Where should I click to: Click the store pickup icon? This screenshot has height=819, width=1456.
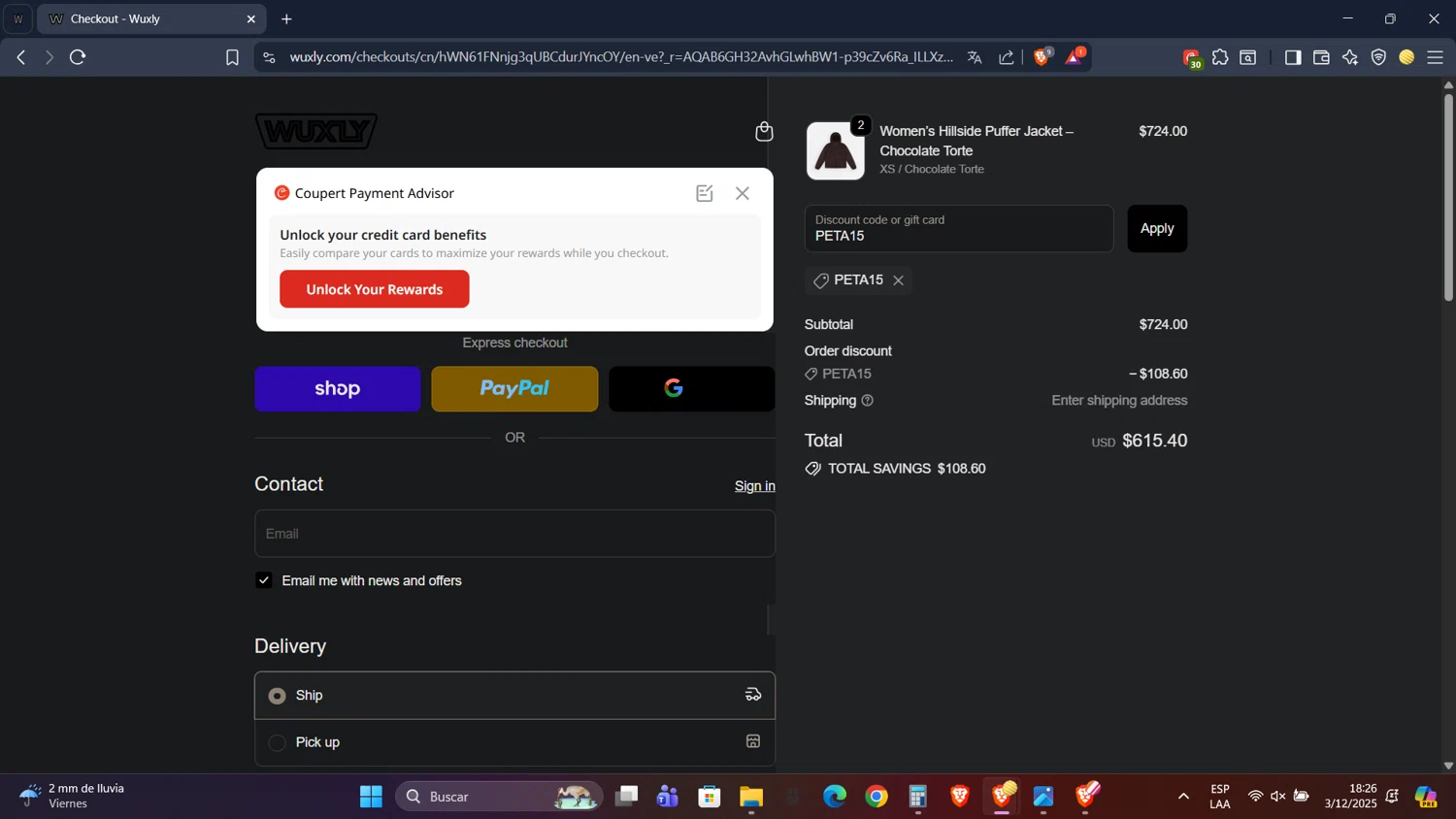click(x=753, y=741)
